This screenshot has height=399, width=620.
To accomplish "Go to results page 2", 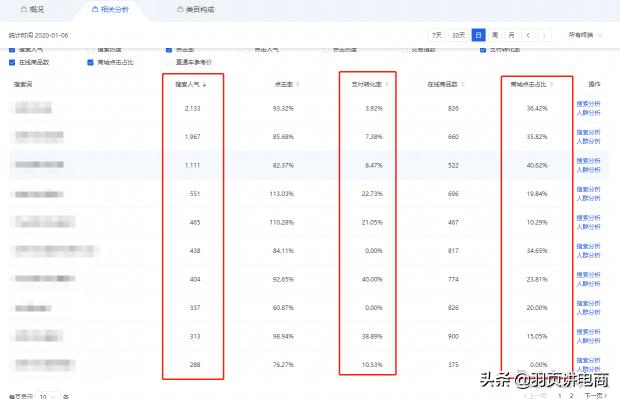I will pyautogui.click(x=571, y=395).
